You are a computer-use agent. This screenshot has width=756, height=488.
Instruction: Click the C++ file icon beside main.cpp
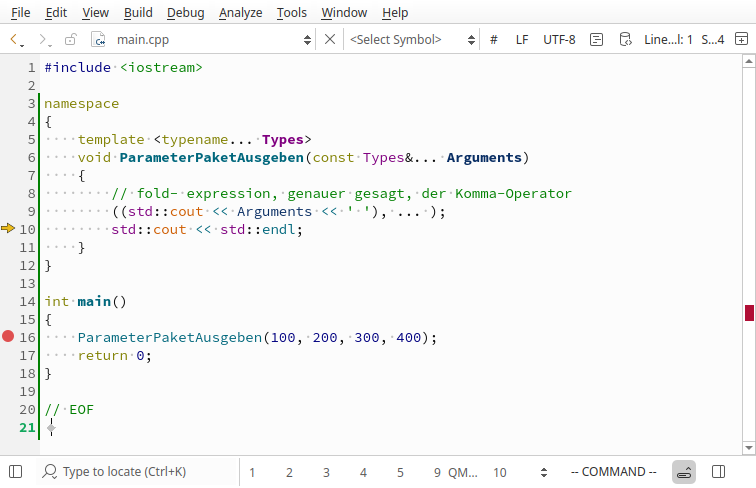click(98, 39)
